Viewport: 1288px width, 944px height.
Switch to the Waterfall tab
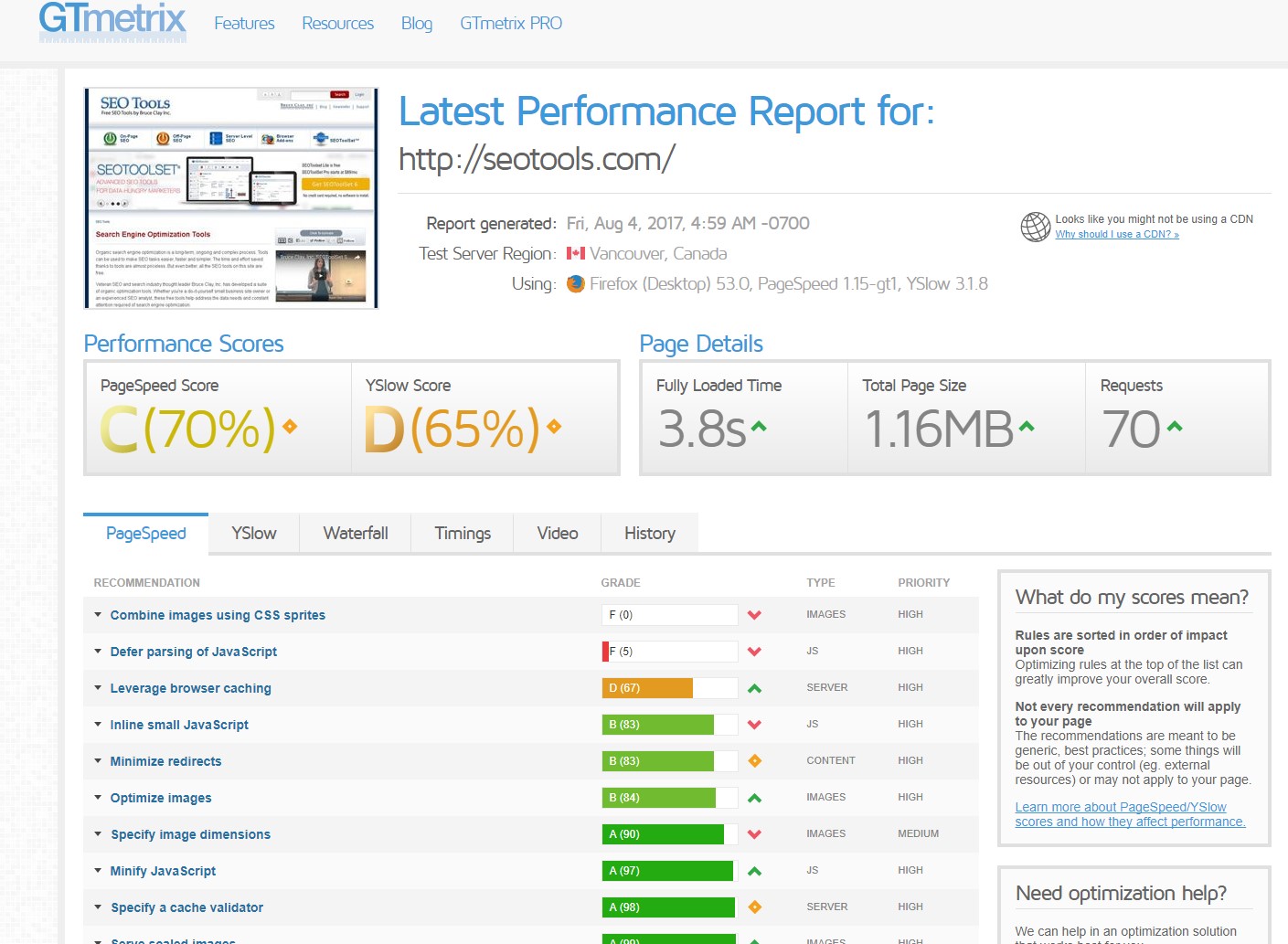(356, 534)
